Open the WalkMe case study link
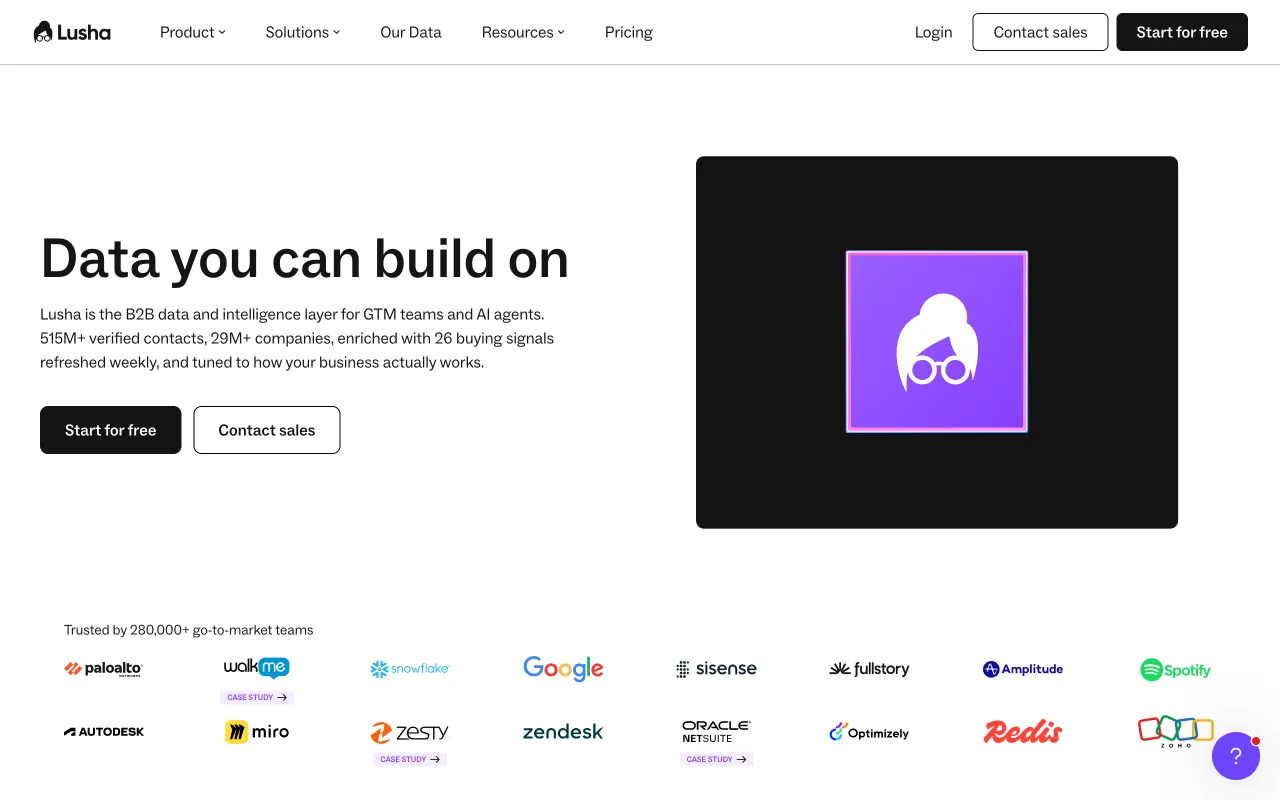Screen dimensions: 1280x800 257,697
